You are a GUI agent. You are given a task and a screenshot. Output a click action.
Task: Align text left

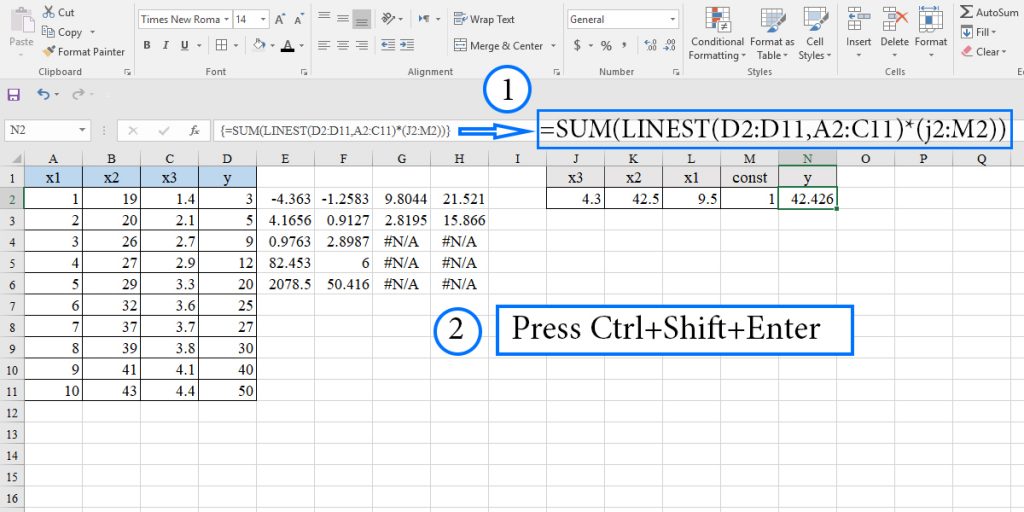(324, 45)
